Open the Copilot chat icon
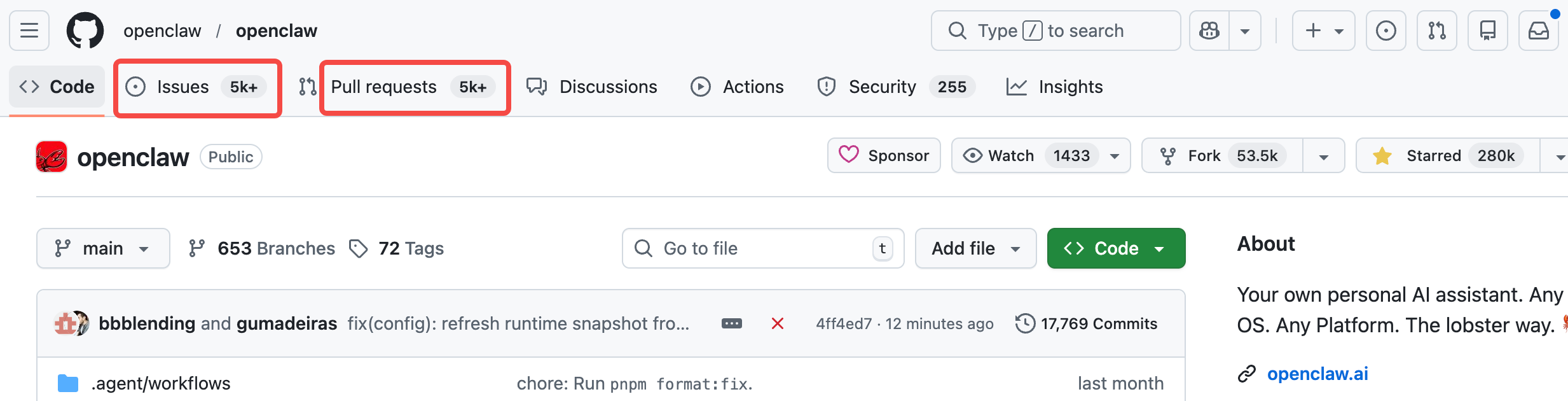Screen dimensions: 1568x401 [x=1209, y=31]
